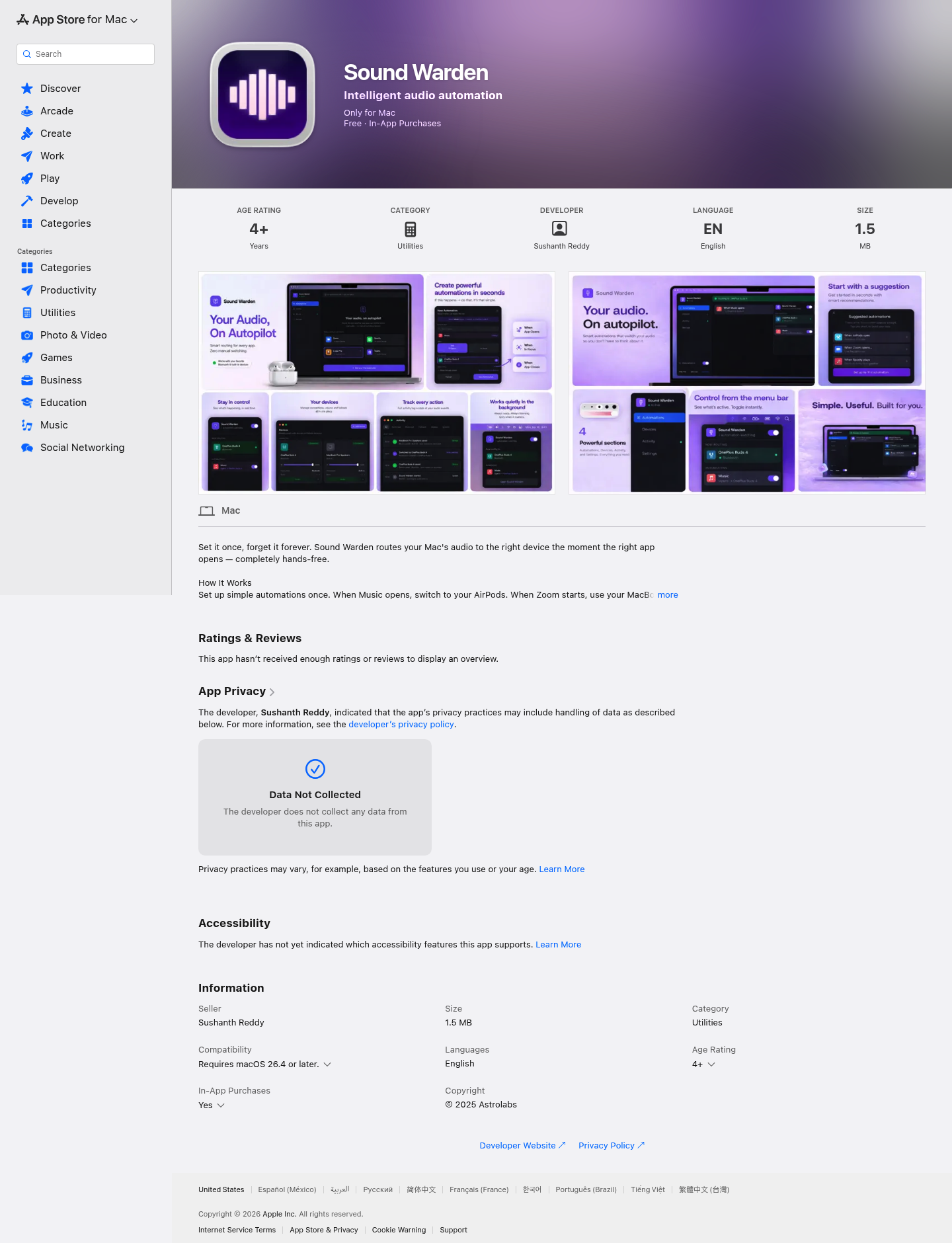The height and width of the screenshot is (1243, 952).
Task: Select the Work paper plane icon
Action: (x=27, y=156)
